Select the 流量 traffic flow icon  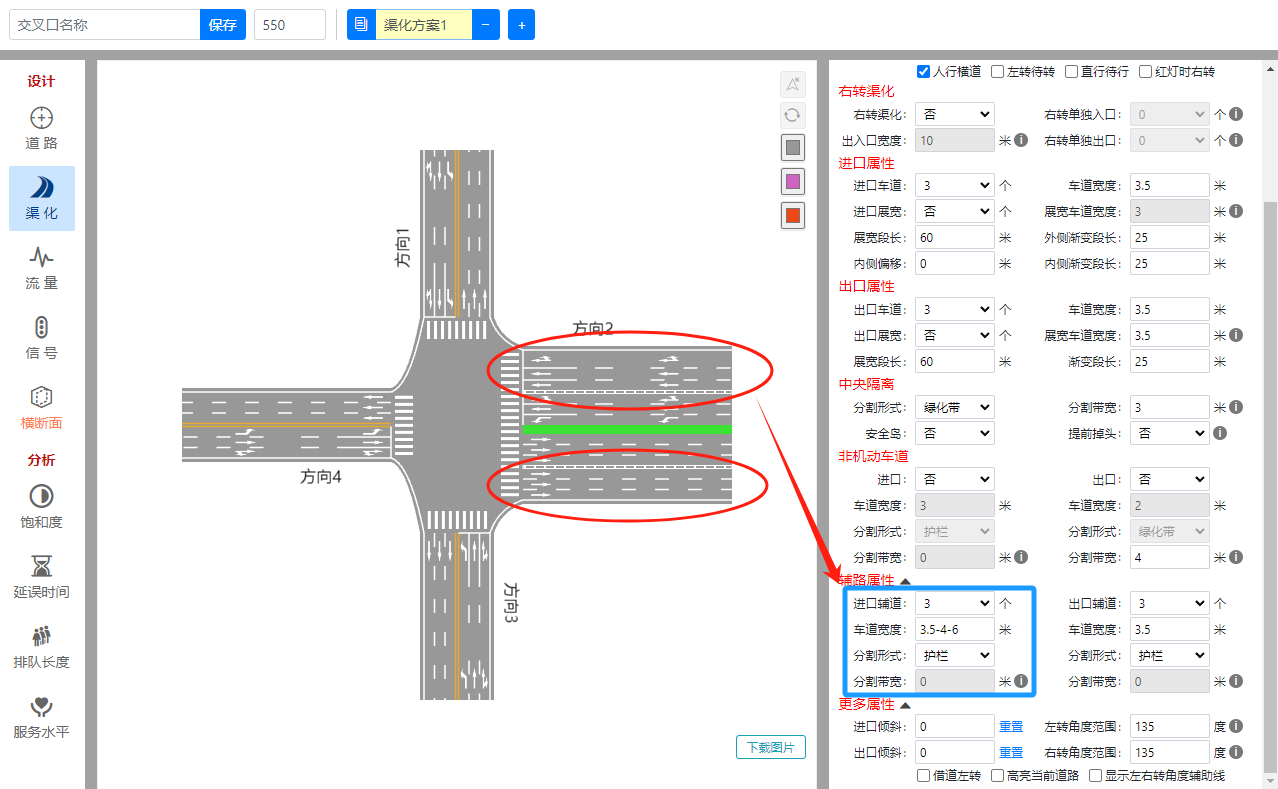[x=42, y=267]
